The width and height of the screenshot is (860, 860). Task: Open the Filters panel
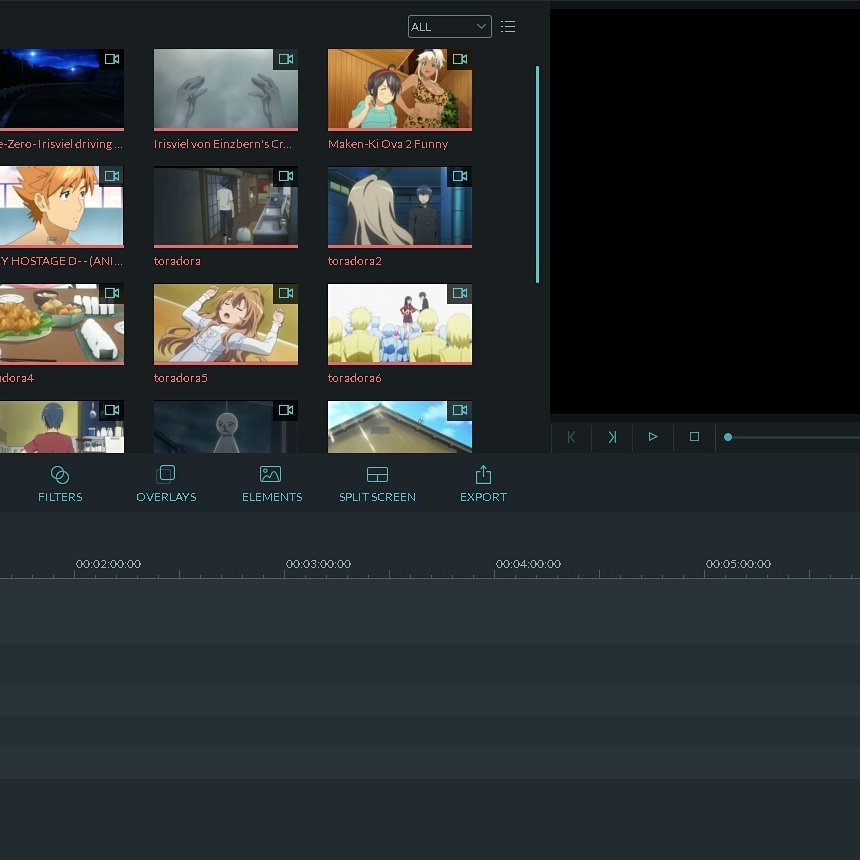pyautogui.click(x=60, y=484)
